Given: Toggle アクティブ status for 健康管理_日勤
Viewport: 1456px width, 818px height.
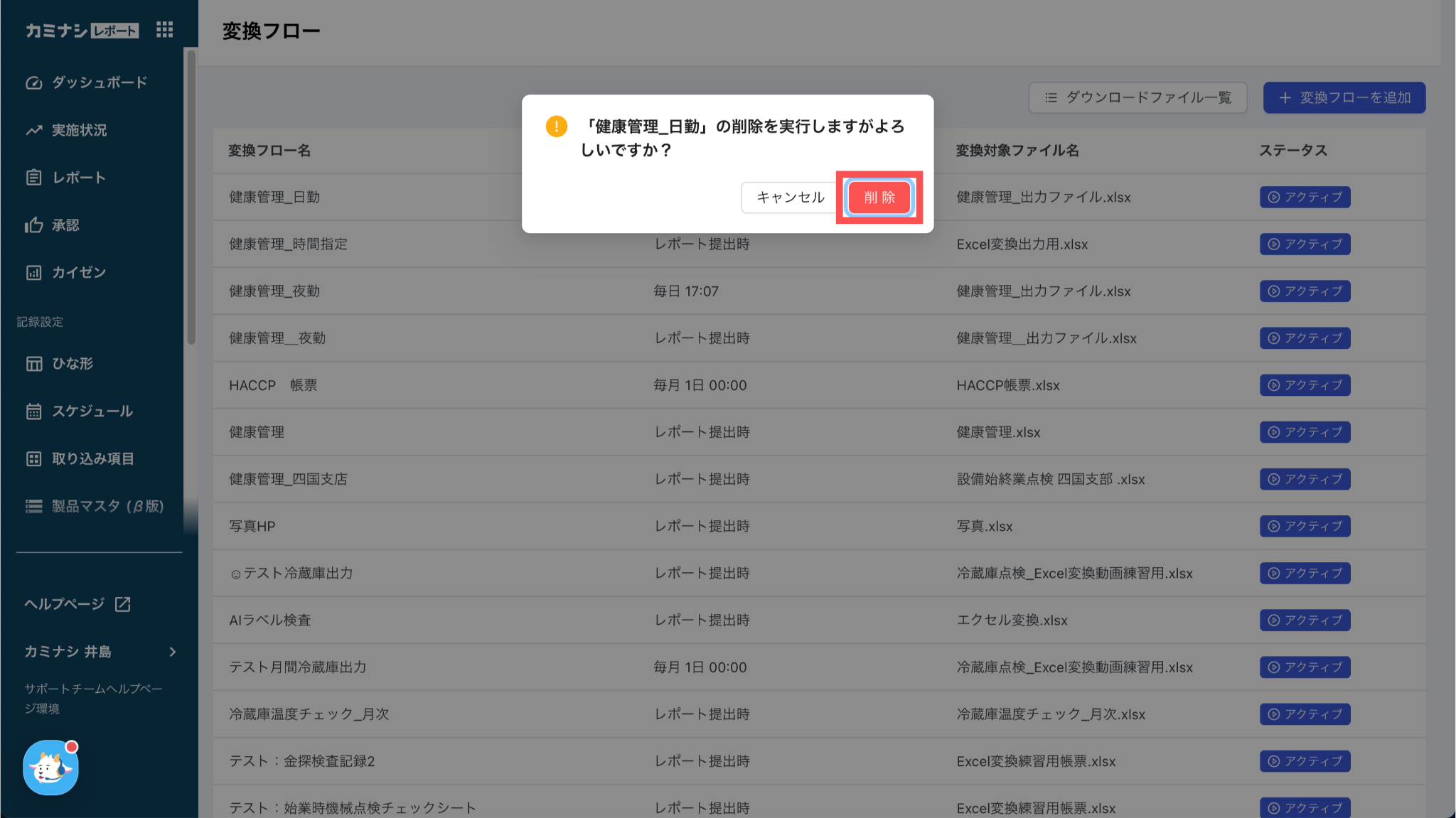Looking at the screenshot, I should point(1305,197).
